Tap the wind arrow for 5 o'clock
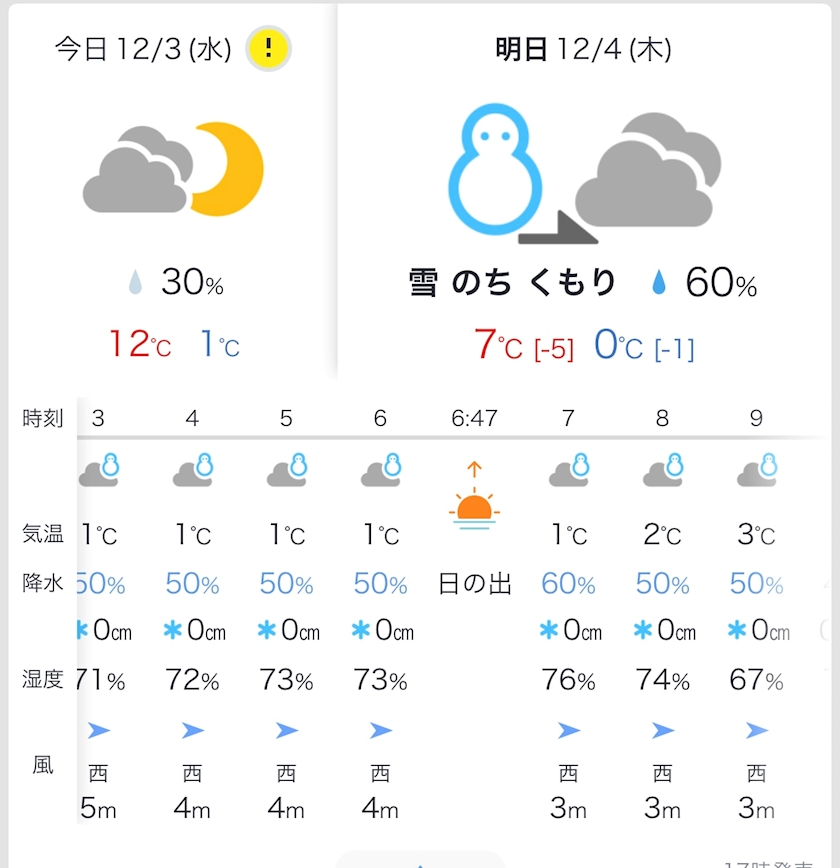 pyautogui.click(x=286, y=731)
